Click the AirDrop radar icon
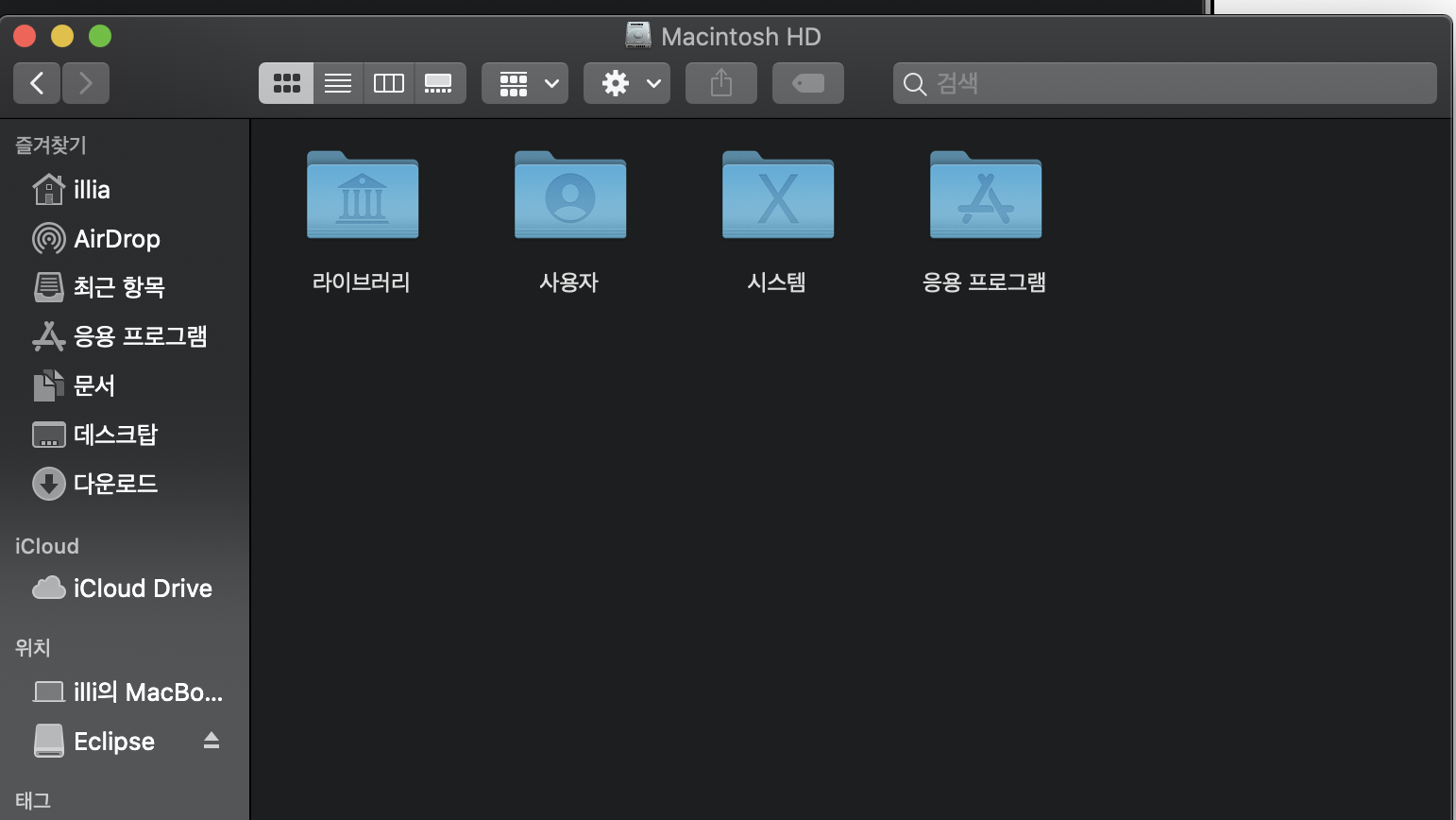 pyautogui.click(x=48, y=238)
